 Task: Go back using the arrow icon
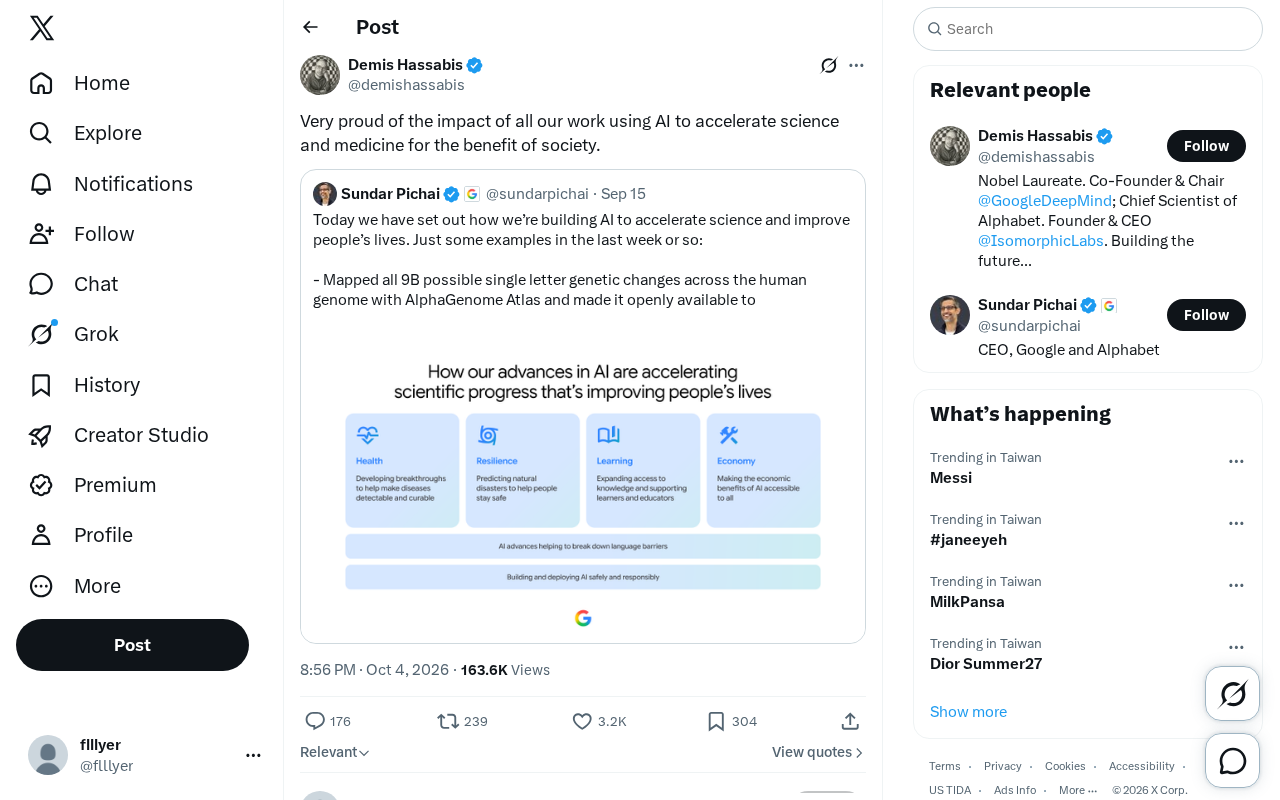pos(311,27)
